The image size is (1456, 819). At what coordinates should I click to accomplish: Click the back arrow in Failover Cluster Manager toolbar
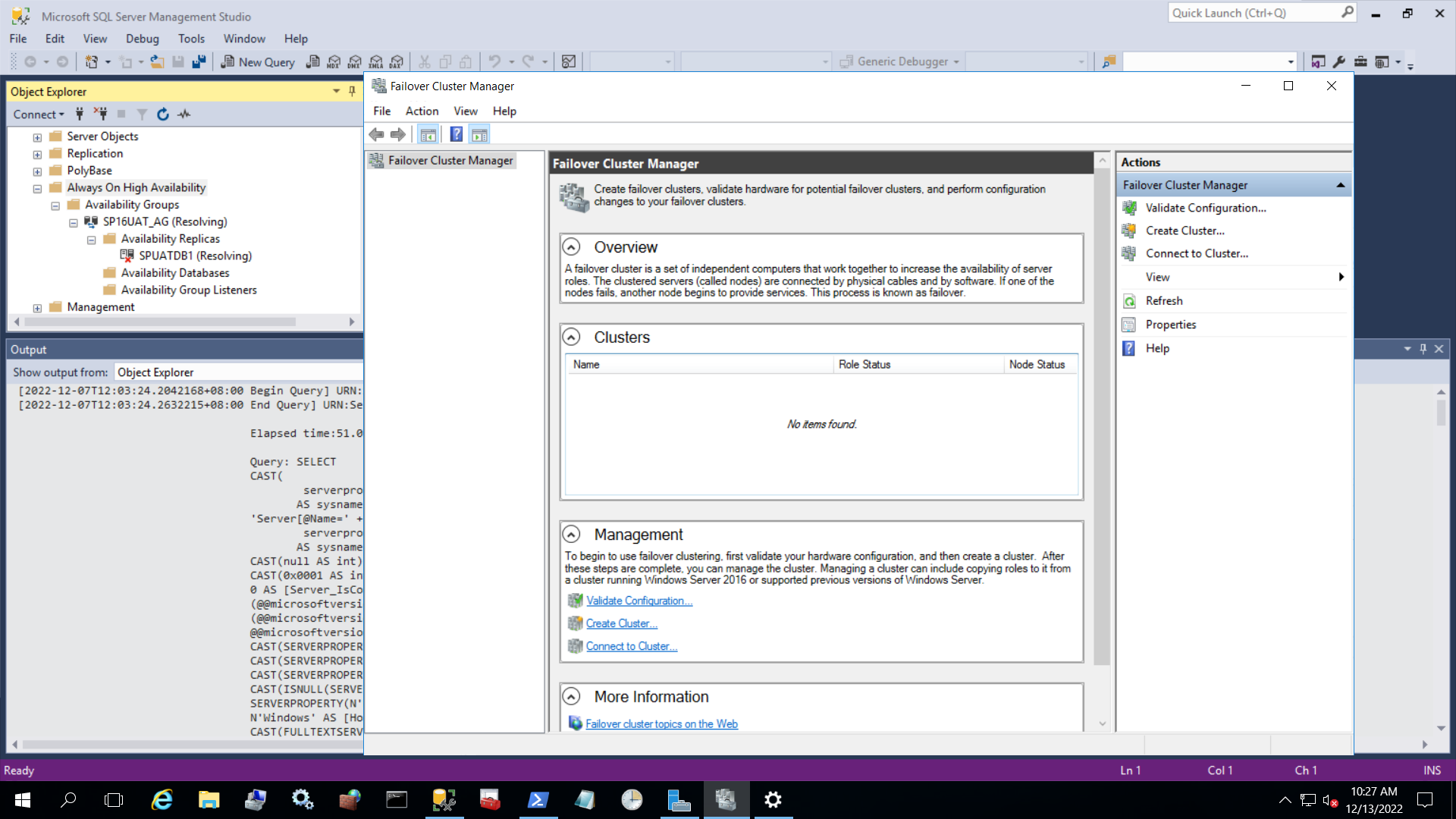377,134
